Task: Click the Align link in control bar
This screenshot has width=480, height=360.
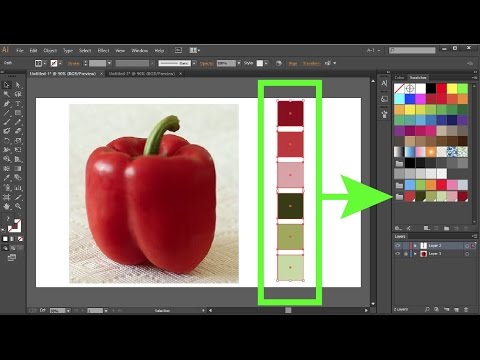Action: [293, 63]
